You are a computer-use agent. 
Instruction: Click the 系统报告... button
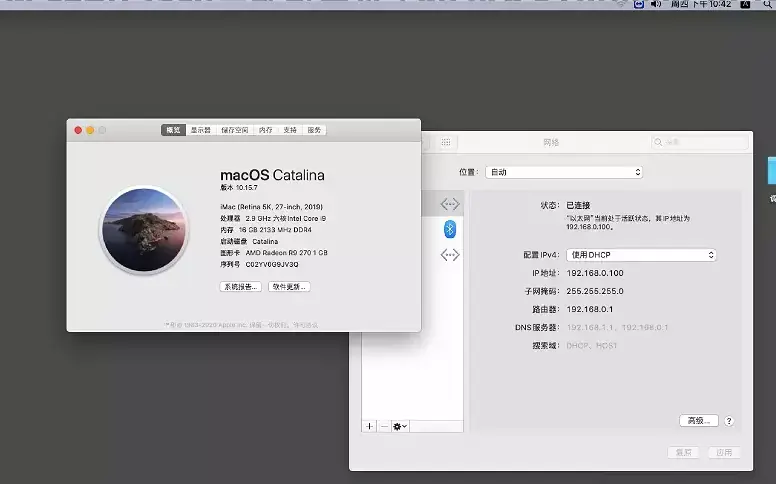point(241,287)
